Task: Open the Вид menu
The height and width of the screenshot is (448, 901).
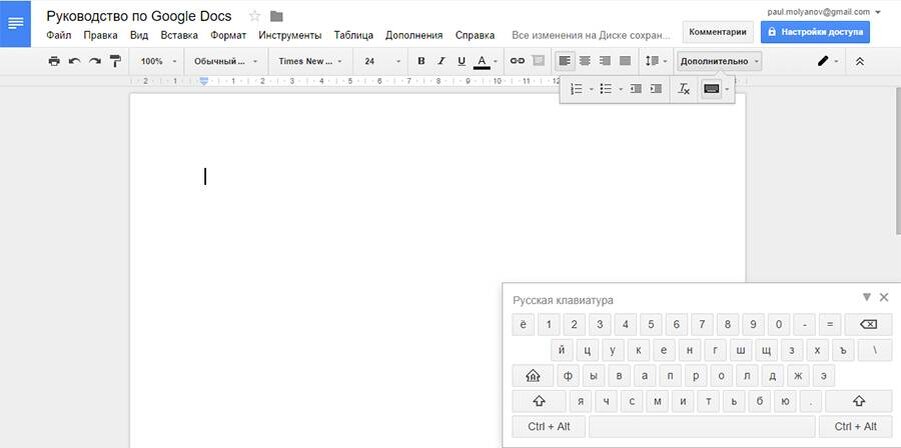Action: [x=139, y=35]
